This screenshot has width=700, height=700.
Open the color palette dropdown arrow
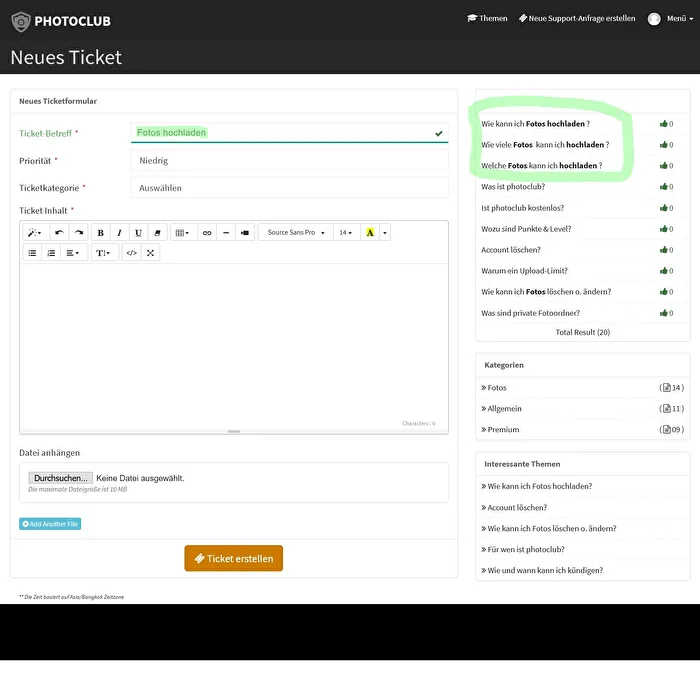pos(385,233)
